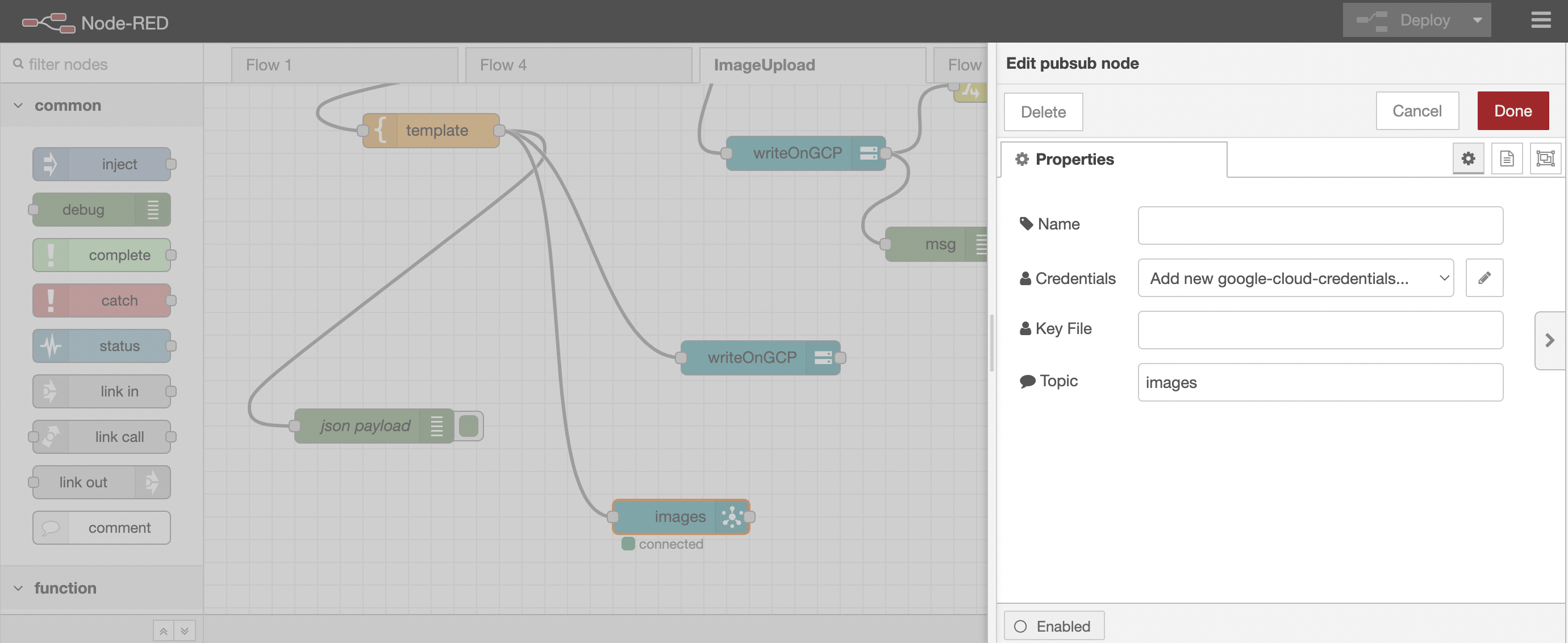Select the status node in palette
The width and height of the screenshot is (1568, 643).
(x=102, y=346)
